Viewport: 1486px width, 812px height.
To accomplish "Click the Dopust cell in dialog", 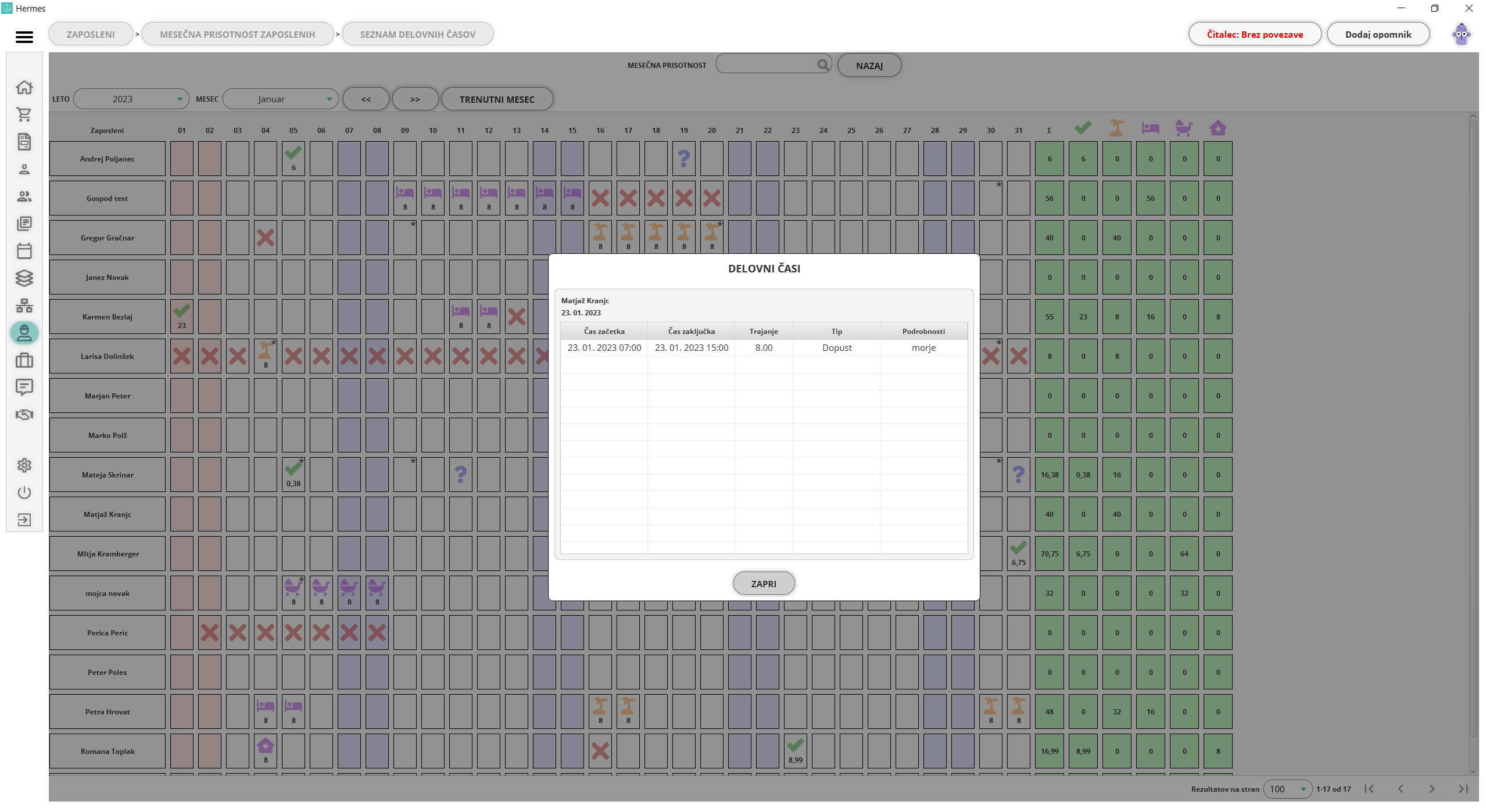I will (x=836, y=348).
